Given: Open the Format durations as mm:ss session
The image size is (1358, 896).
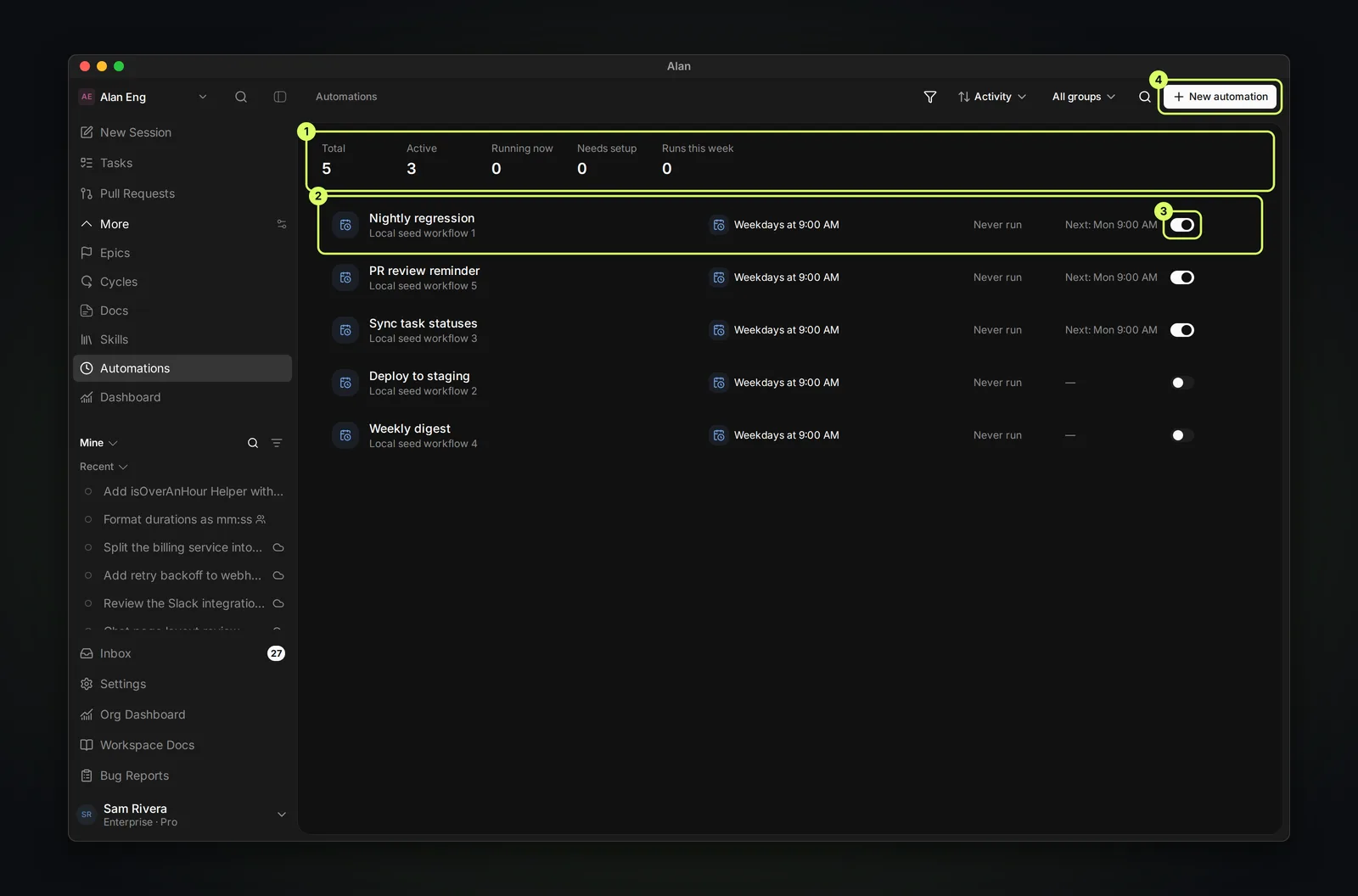Looking at the screenshot, I should coord(182,519).
